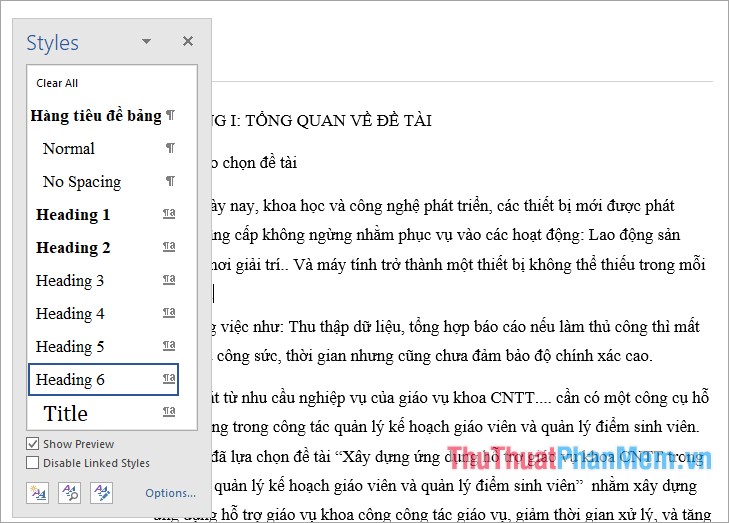Screen dimensions: 729x523
Task: Close the Styles pane
Action: click(188, 41)
